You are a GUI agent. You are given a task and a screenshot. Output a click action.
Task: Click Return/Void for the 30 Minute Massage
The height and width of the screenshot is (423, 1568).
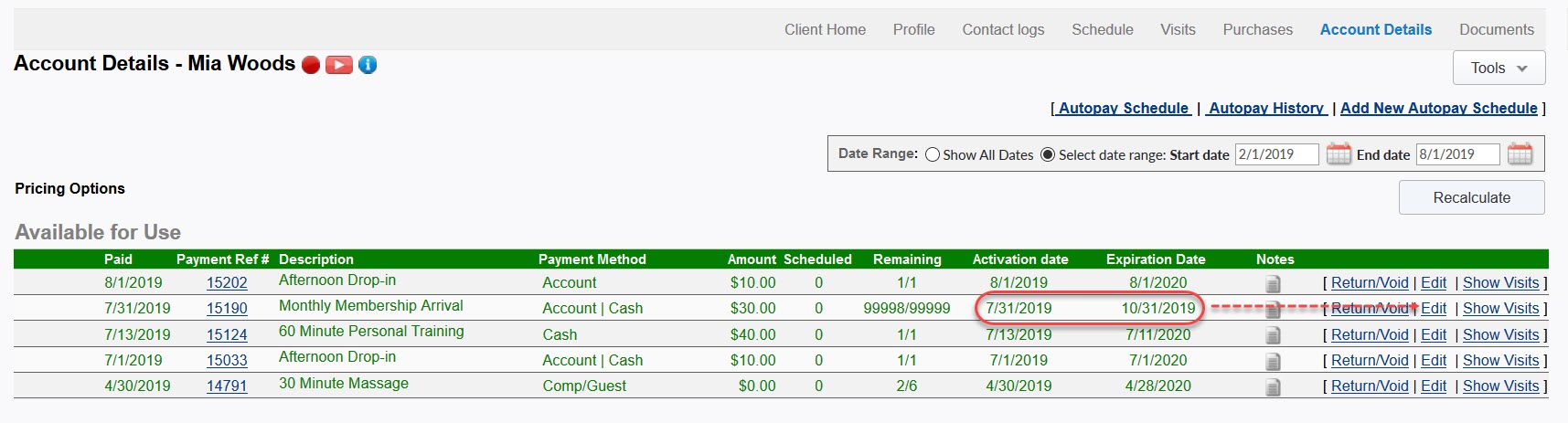pyautogui.click(x=1370, y=386)
